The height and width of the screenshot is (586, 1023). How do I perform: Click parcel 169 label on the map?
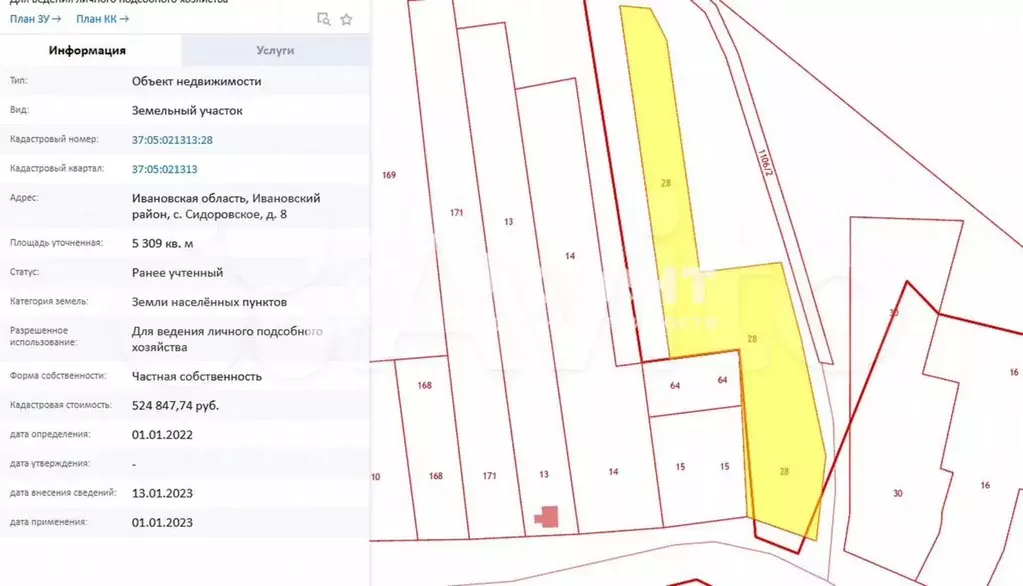pos(389,175)
